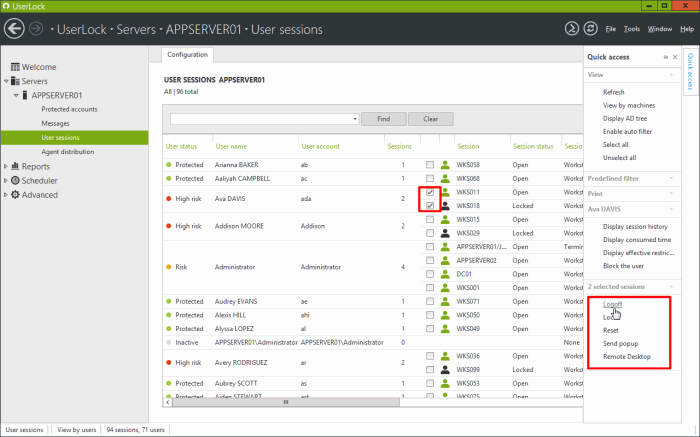Click the Servers icon in tree

[15, 81]
